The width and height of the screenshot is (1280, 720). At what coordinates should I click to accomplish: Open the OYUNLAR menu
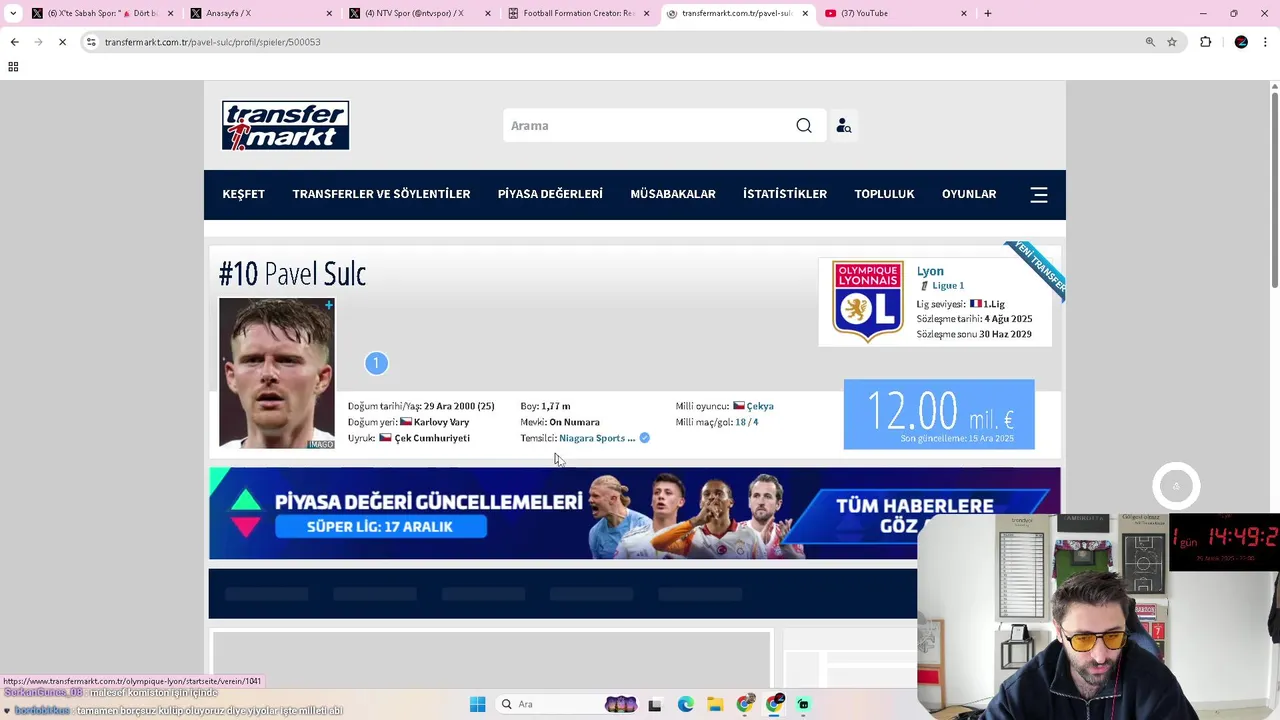pyautogui.click(x=969, y=194)
